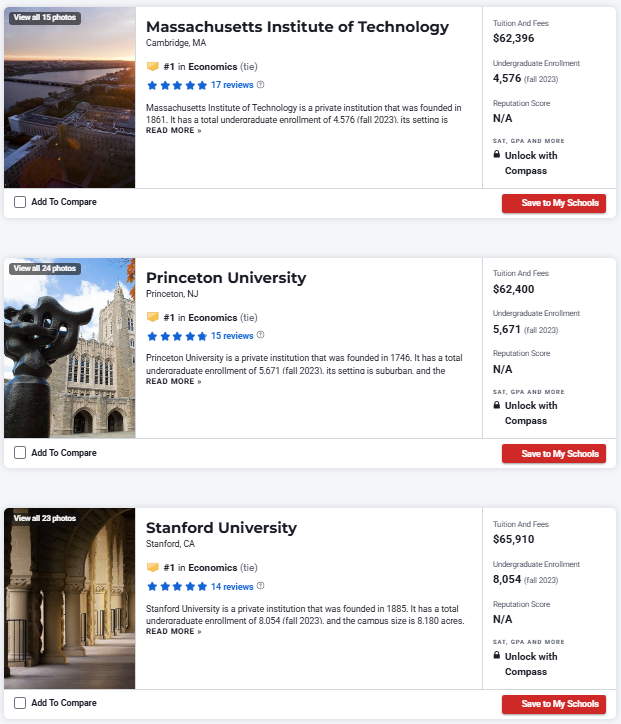Click Princeton's five-star rating
Image resolution: width=621 pixels, height=724 pixels.
(177, 336)
